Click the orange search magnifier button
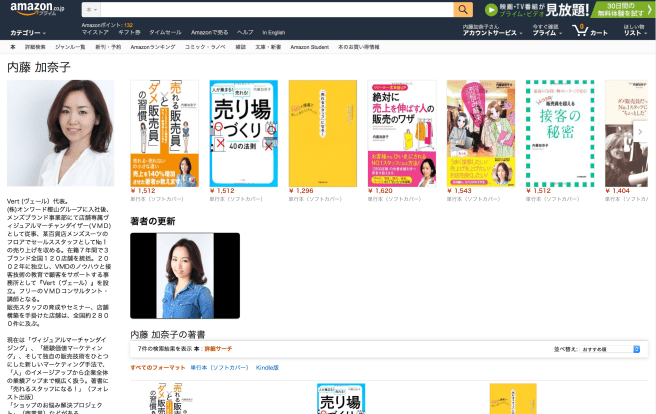656x414 pixels. 463,9
